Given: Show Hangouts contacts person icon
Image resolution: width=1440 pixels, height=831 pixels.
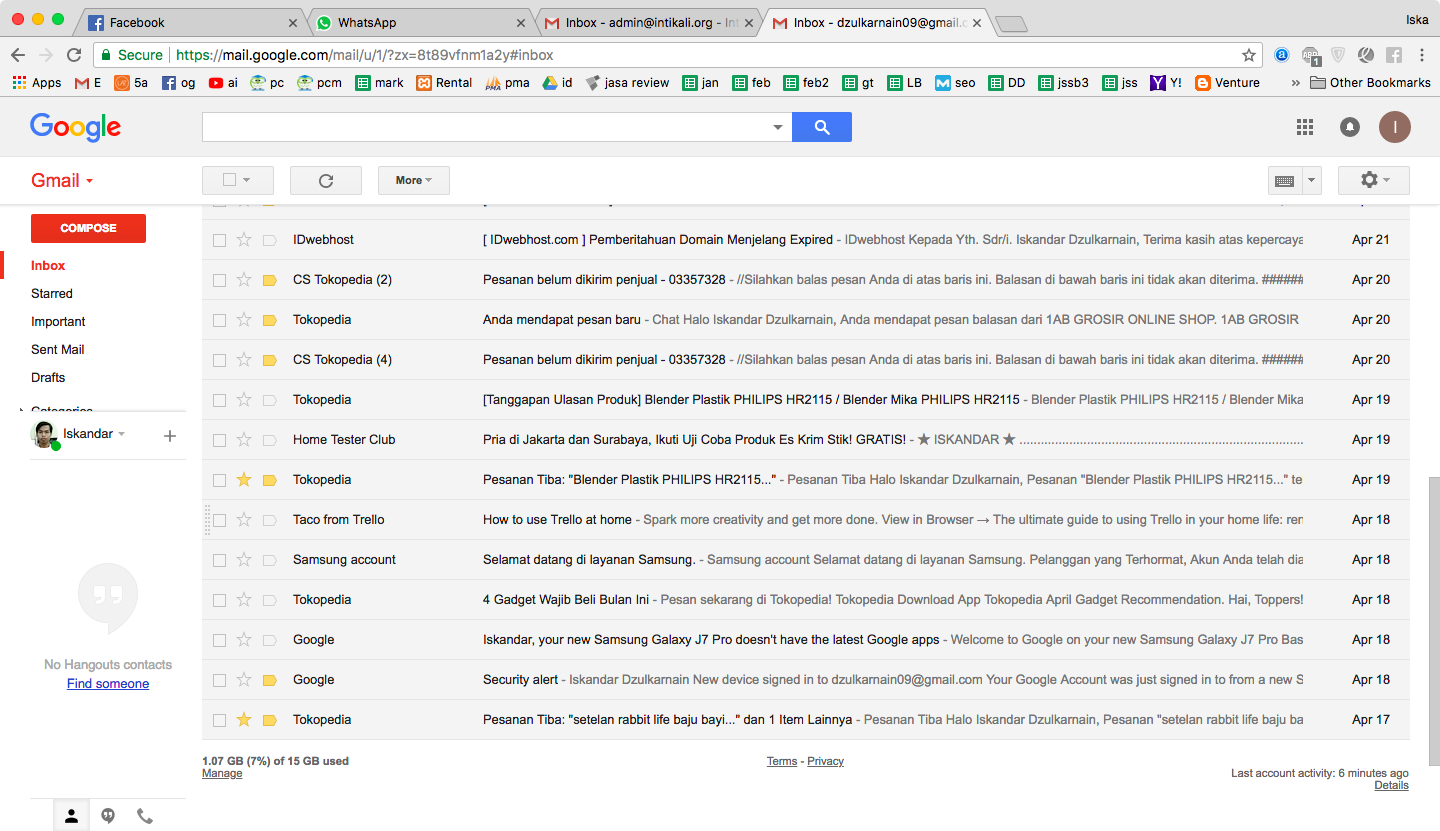Looking at the screenshot, I should pos(71,816).
